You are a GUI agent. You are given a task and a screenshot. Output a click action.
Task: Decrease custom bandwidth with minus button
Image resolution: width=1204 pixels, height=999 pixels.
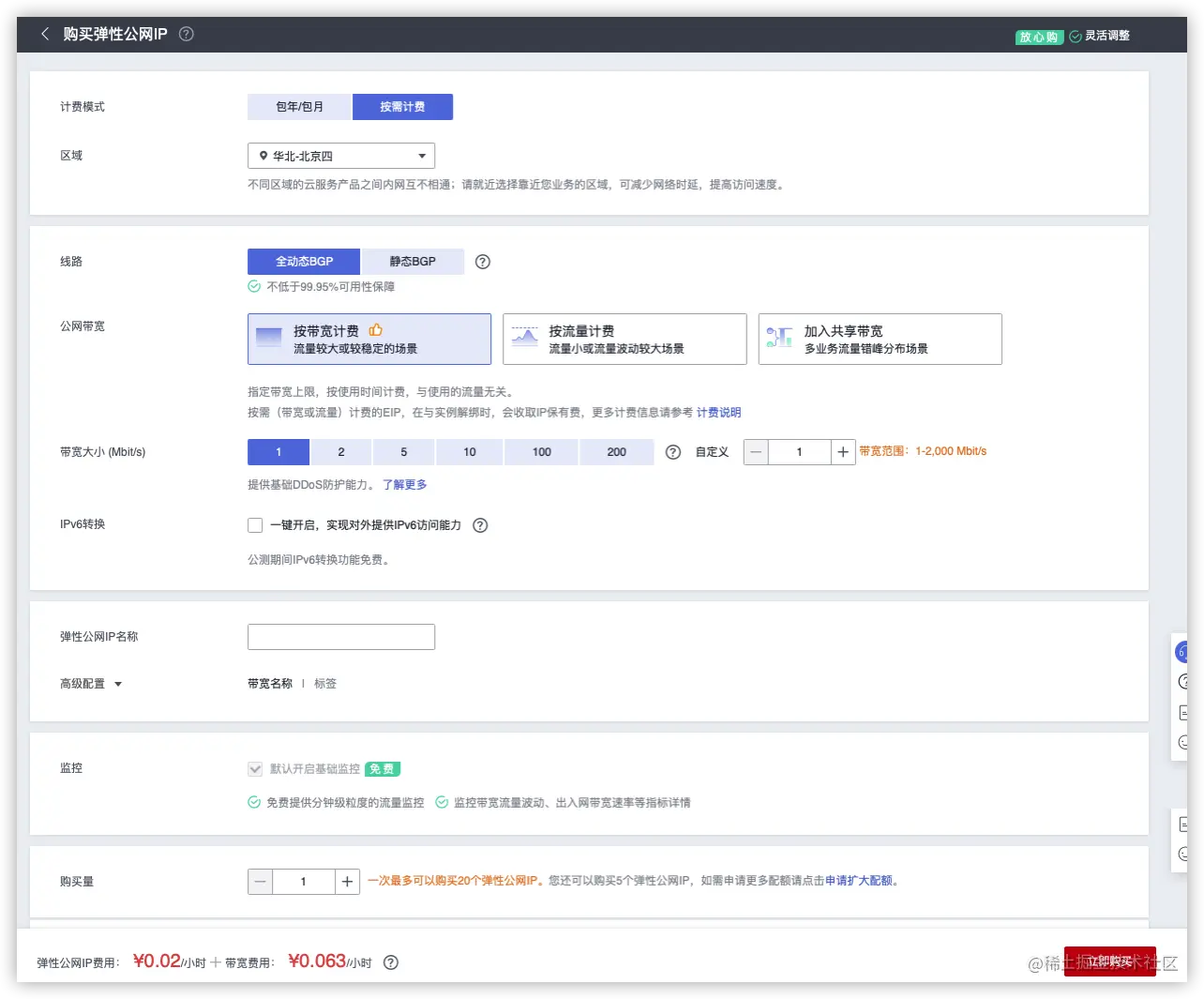[x=756, y=452]
